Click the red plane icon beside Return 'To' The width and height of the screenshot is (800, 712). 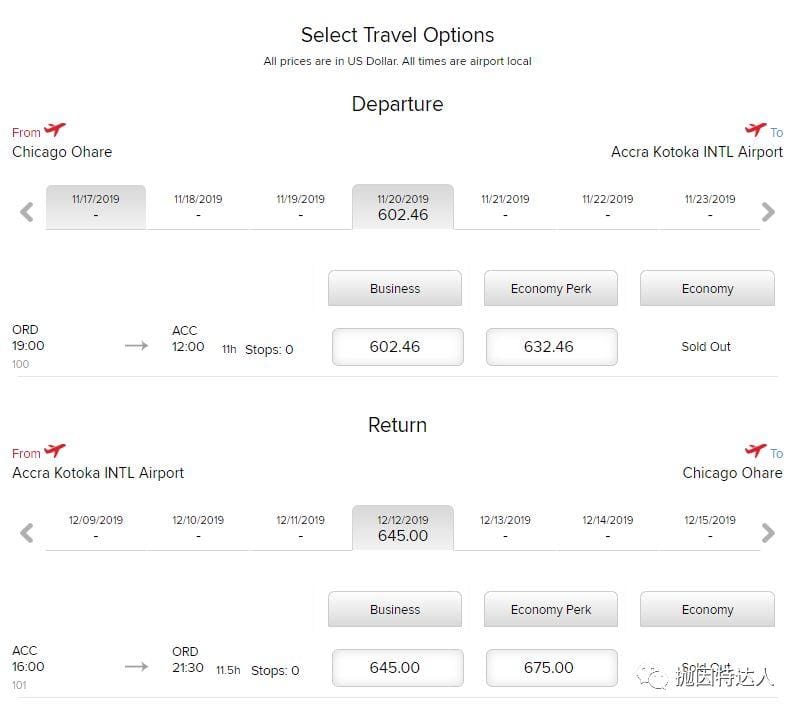click(x=755, y=452)
